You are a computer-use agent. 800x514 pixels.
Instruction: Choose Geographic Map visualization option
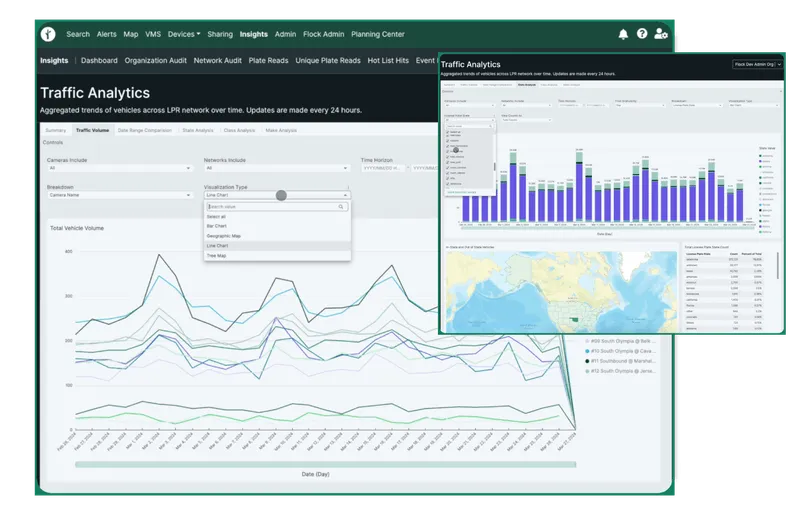(x=277, y=236)
